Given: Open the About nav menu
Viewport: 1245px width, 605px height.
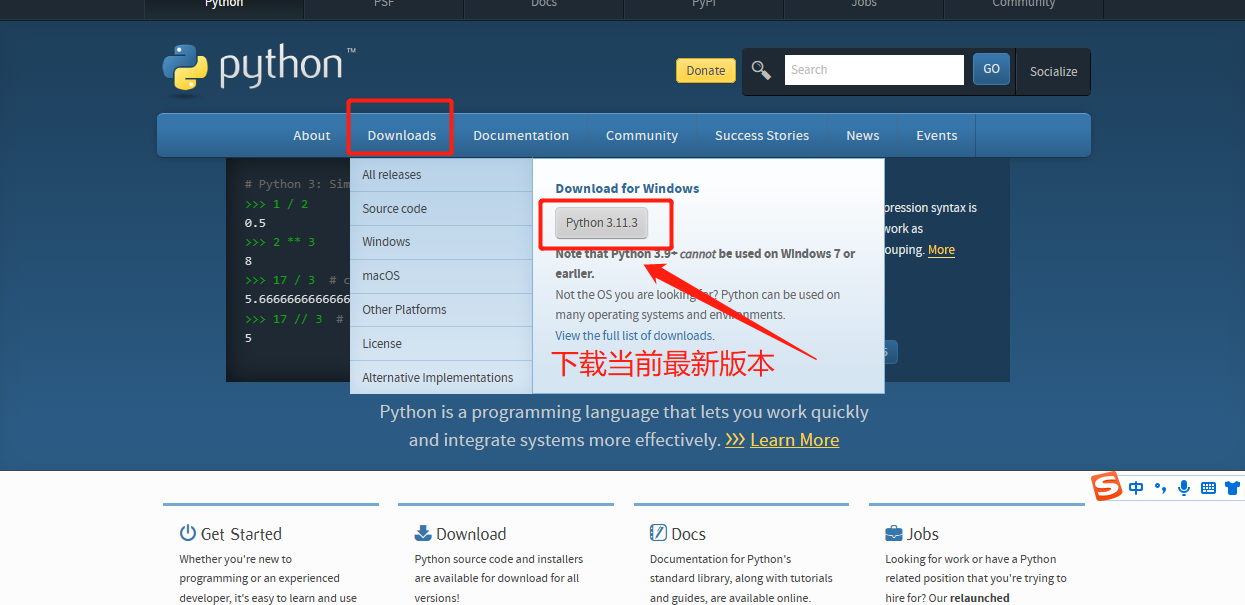Looking at the screenshot, I should point(312,135).
